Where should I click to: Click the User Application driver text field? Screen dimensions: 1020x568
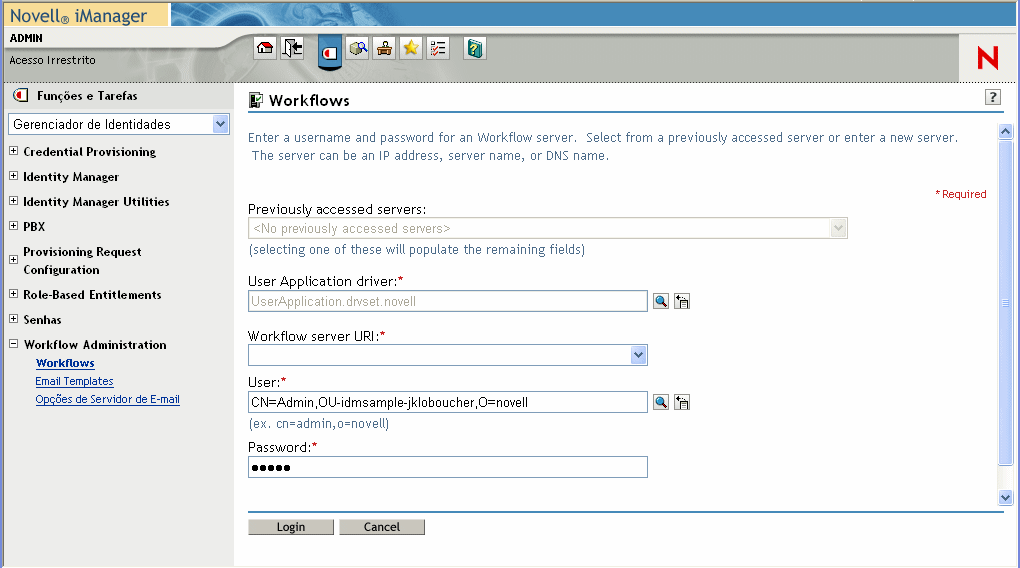click(448, 301)
